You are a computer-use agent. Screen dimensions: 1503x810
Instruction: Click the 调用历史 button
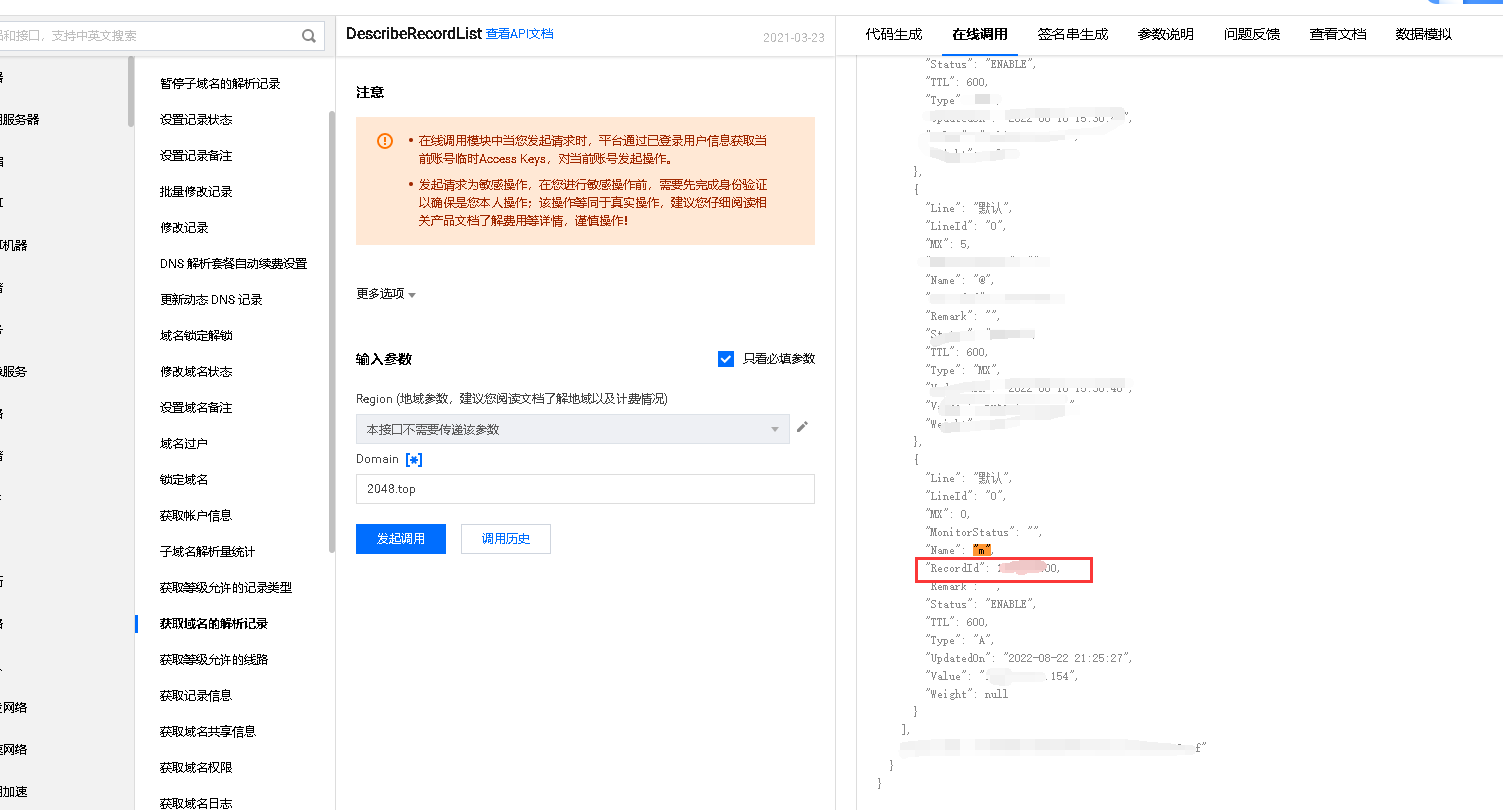506,539
